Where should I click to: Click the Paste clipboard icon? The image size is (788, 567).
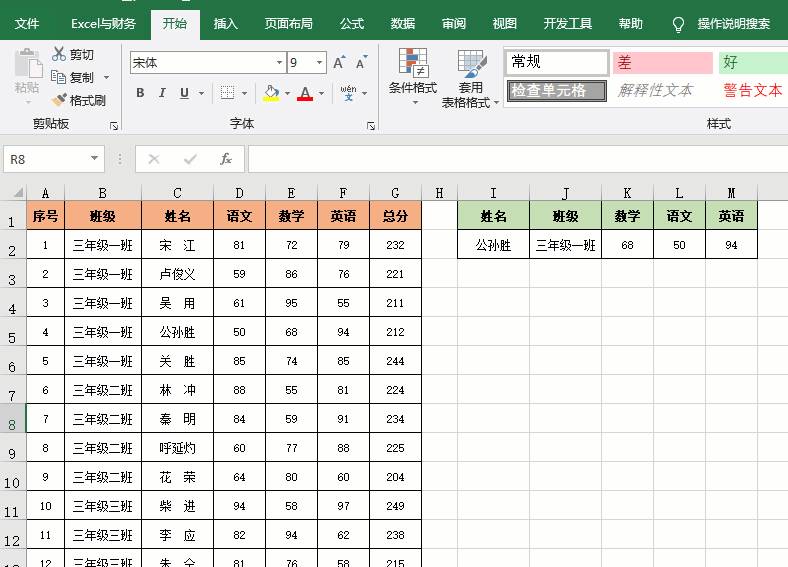tap(27, 64)
